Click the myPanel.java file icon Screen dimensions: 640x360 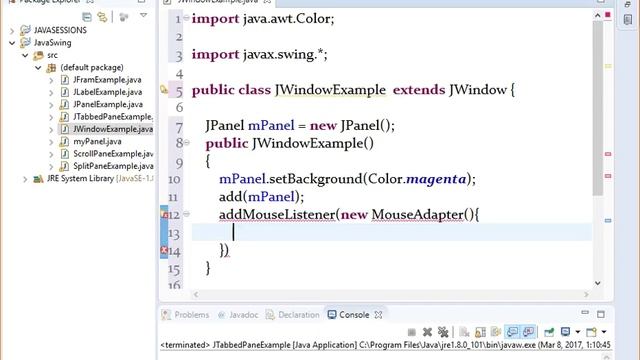(64, 142)
